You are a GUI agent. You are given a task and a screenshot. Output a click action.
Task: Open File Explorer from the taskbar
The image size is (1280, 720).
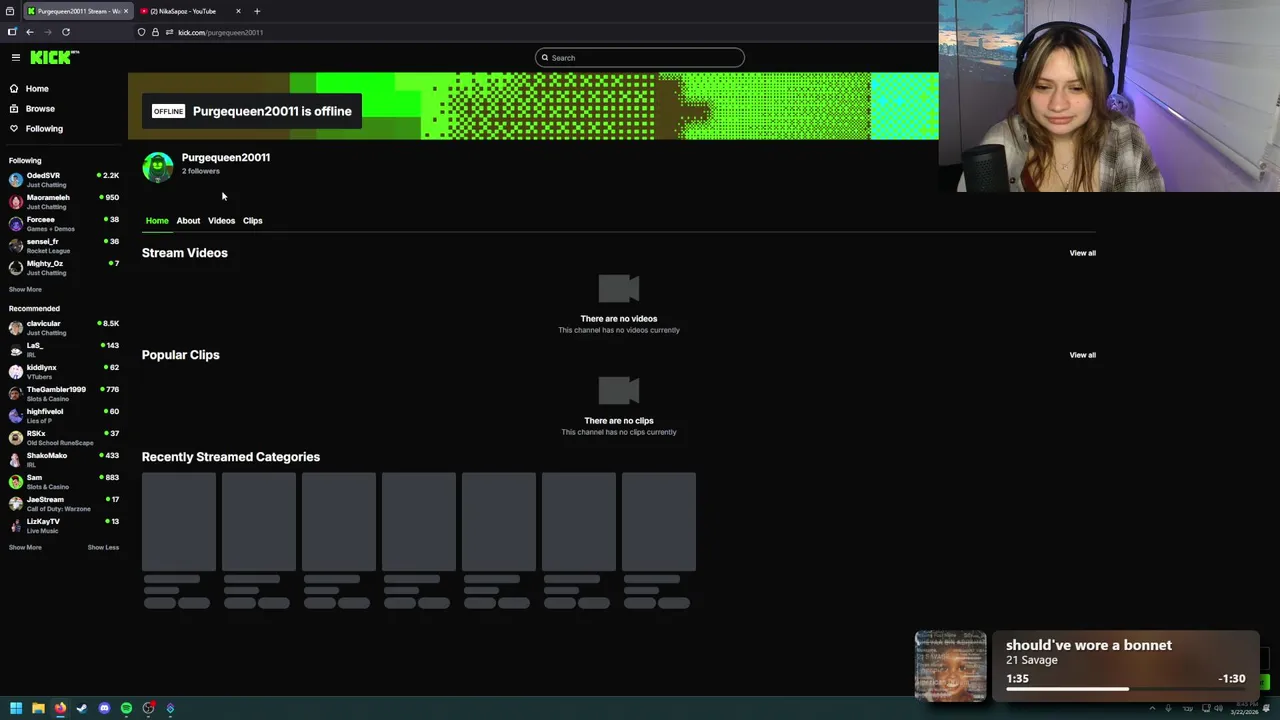[x=38, y=708]
